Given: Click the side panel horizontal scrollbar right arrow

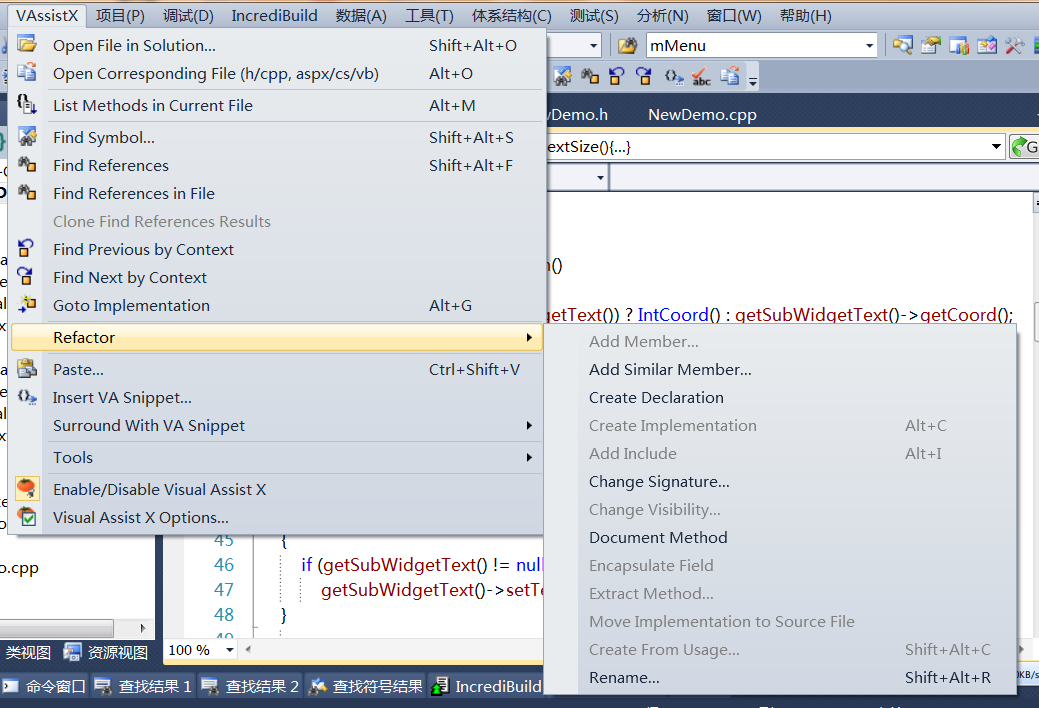Looking at the screenshot, I should [x=142, y=627].
